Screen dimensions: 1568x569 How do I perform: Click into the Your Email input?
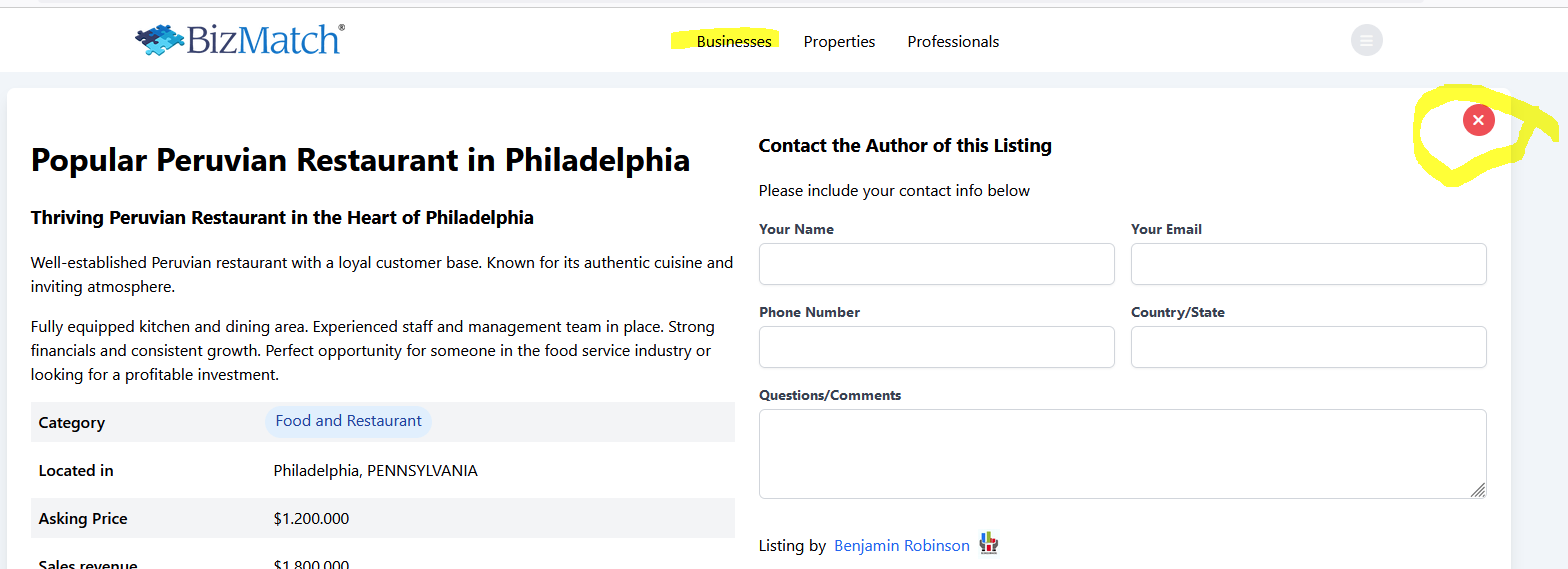(x=1308, y=264)
